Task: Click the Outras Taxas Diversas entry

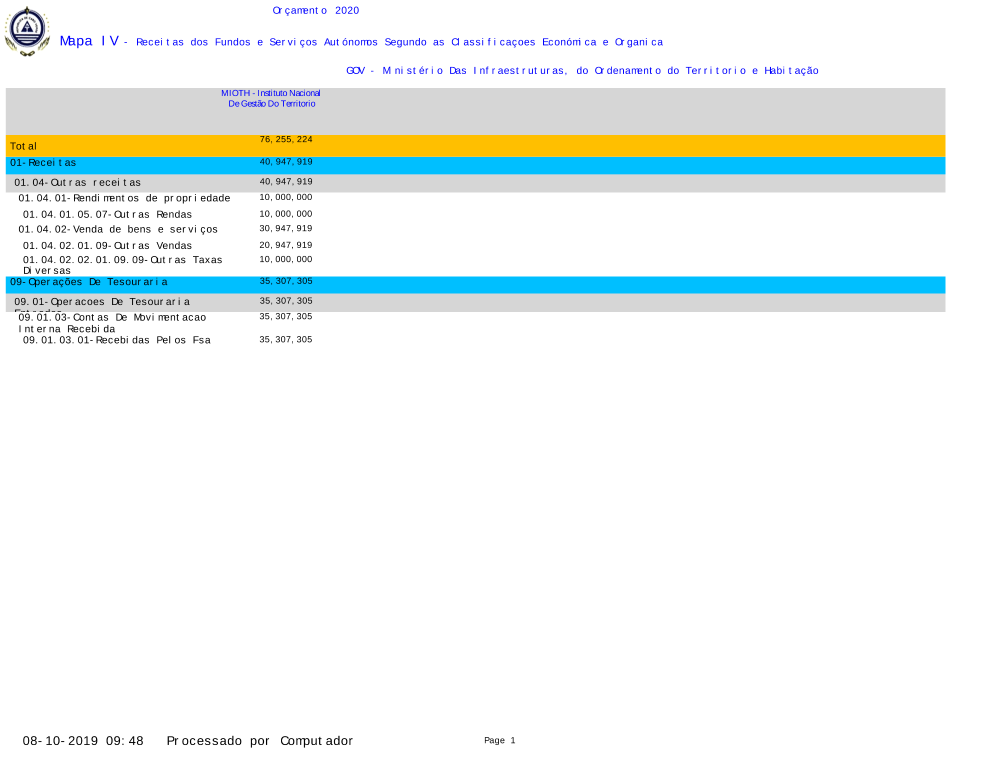Action: (122, 264)
